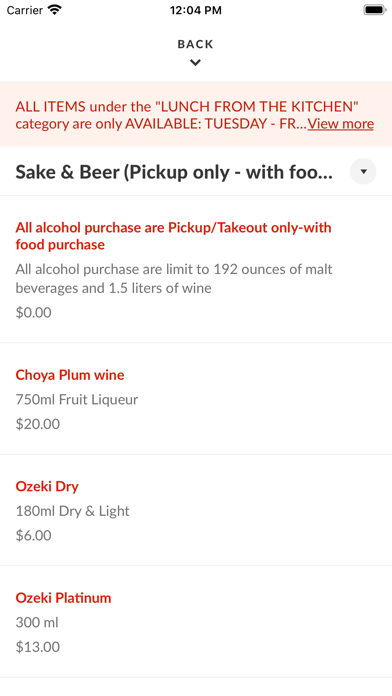Tap the 12:04 PM clock
The image size is (392, 696).
(196, 10)
